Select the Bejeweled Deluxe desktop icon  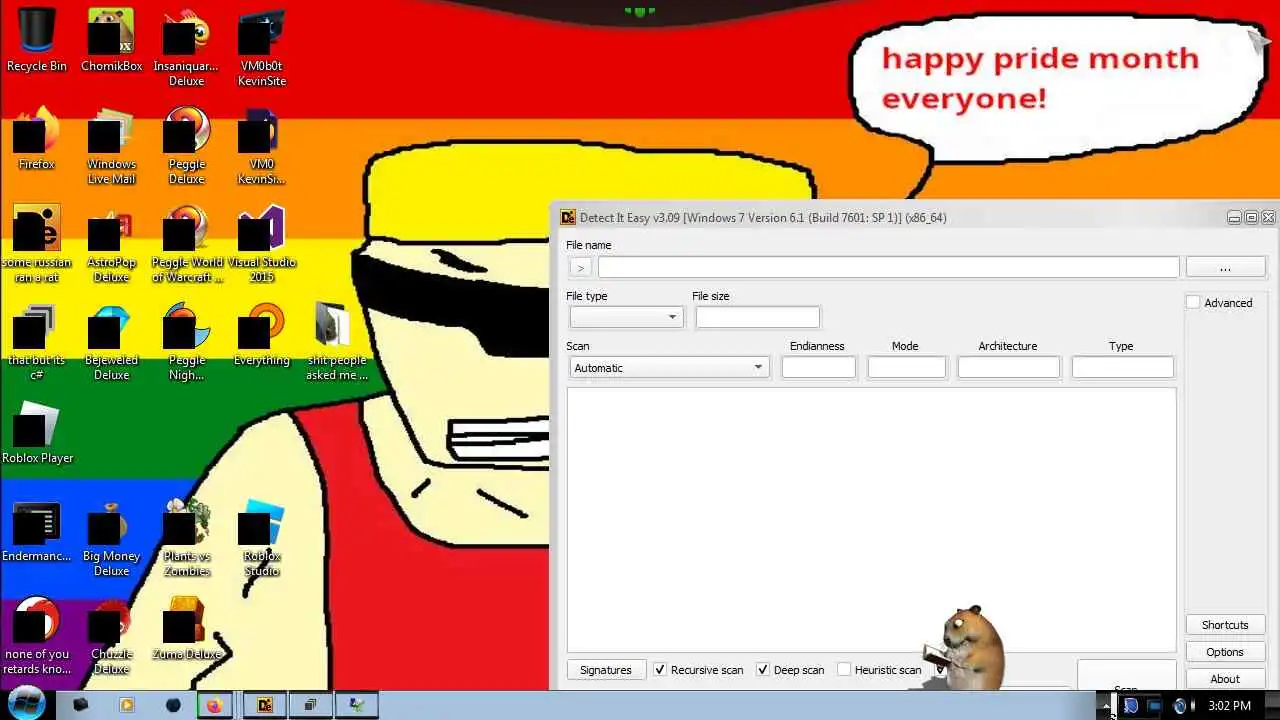coord(111,341)
